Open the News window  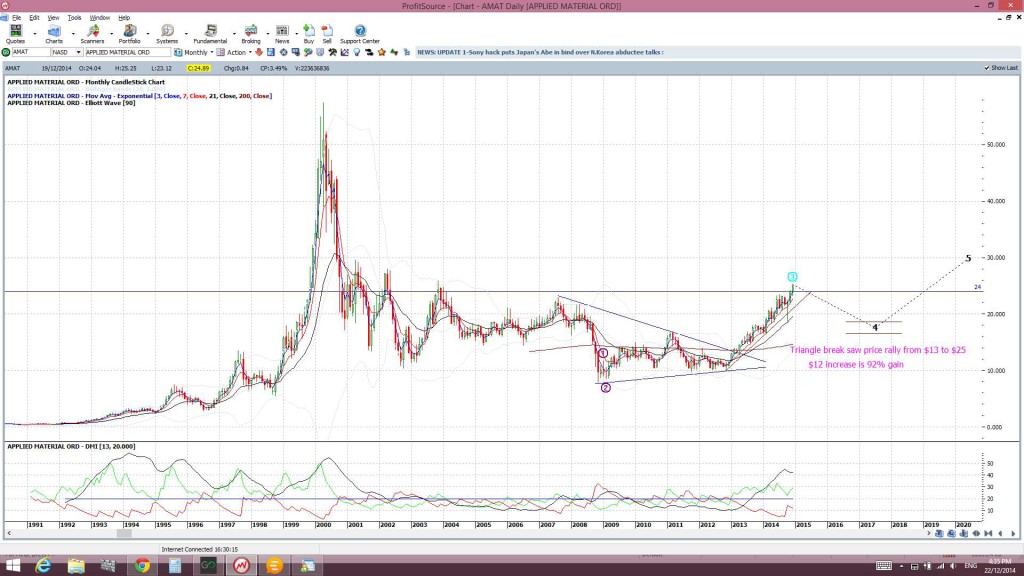click(282, 34)
